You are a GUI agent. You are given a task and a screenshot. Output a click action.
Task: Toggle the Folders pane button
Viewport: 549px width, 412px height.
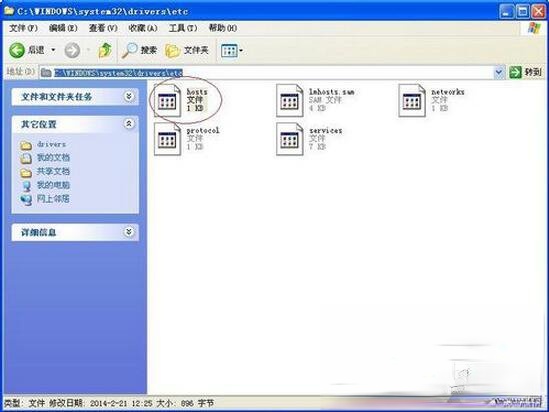pyautogui.click(x=187, y=51)
